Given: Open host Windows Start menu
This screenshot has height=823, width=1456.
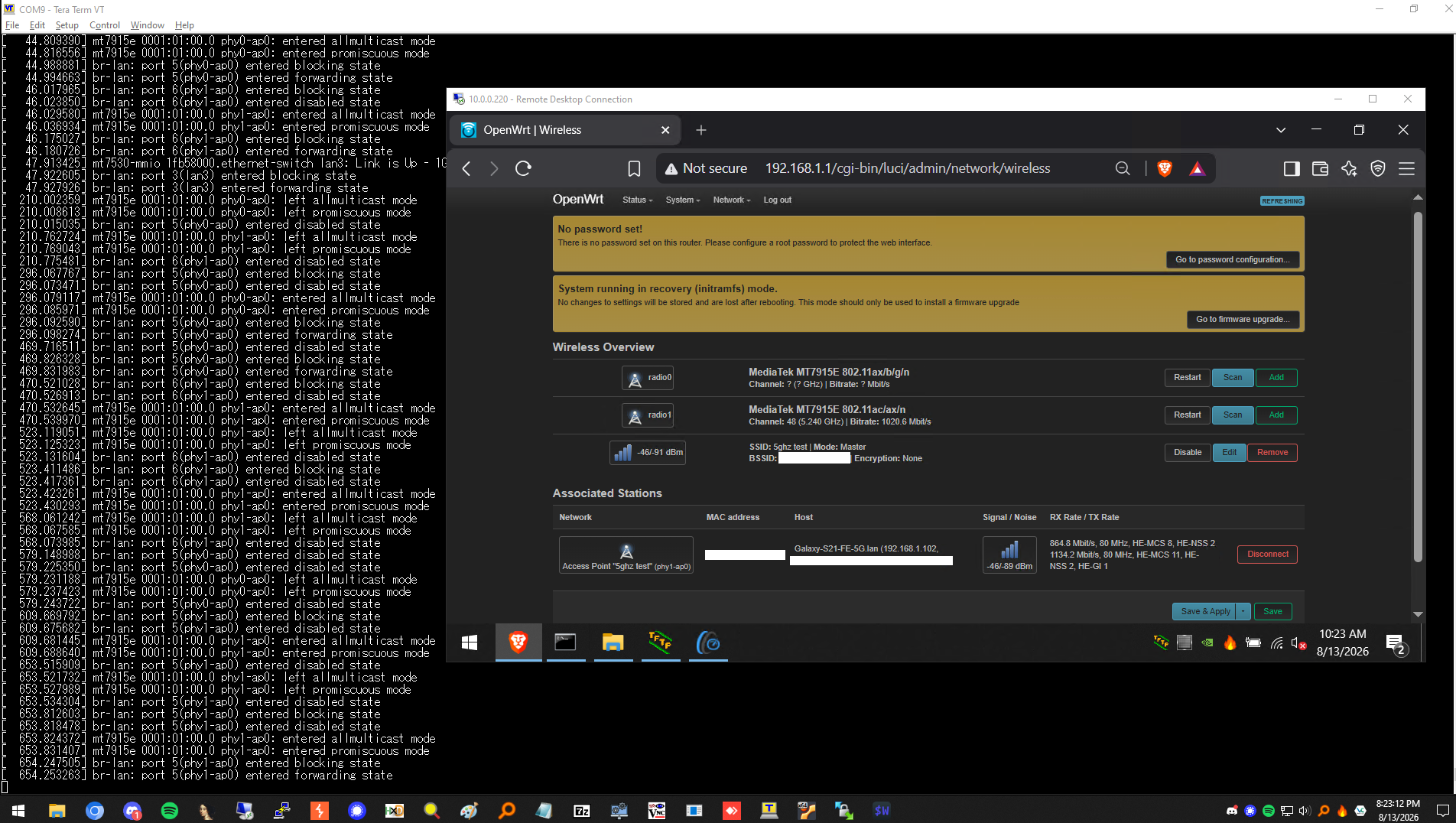Looking at the screenshot, I should 18,811.
